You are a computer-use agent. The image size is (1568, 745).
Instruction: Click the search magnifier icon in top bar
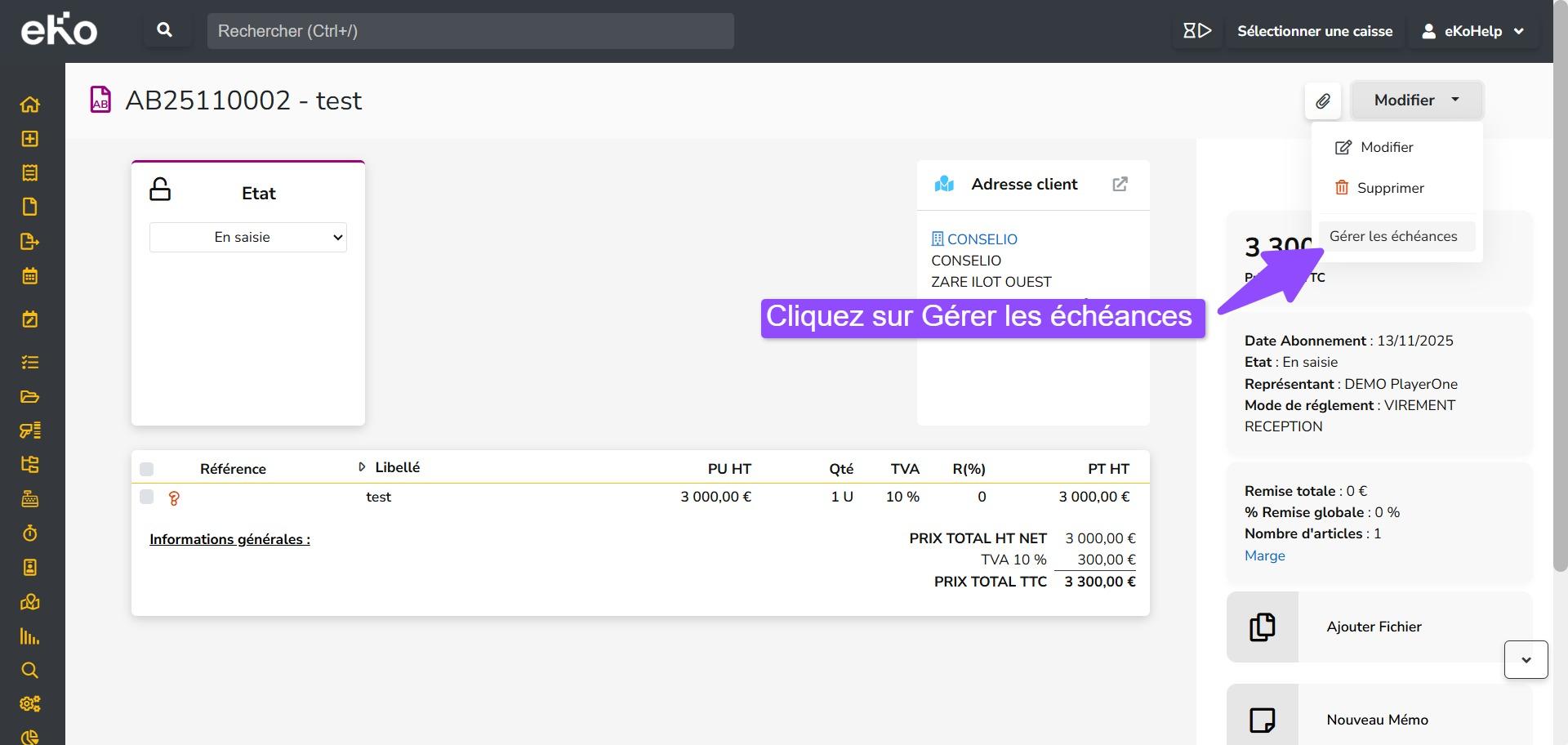164,30
